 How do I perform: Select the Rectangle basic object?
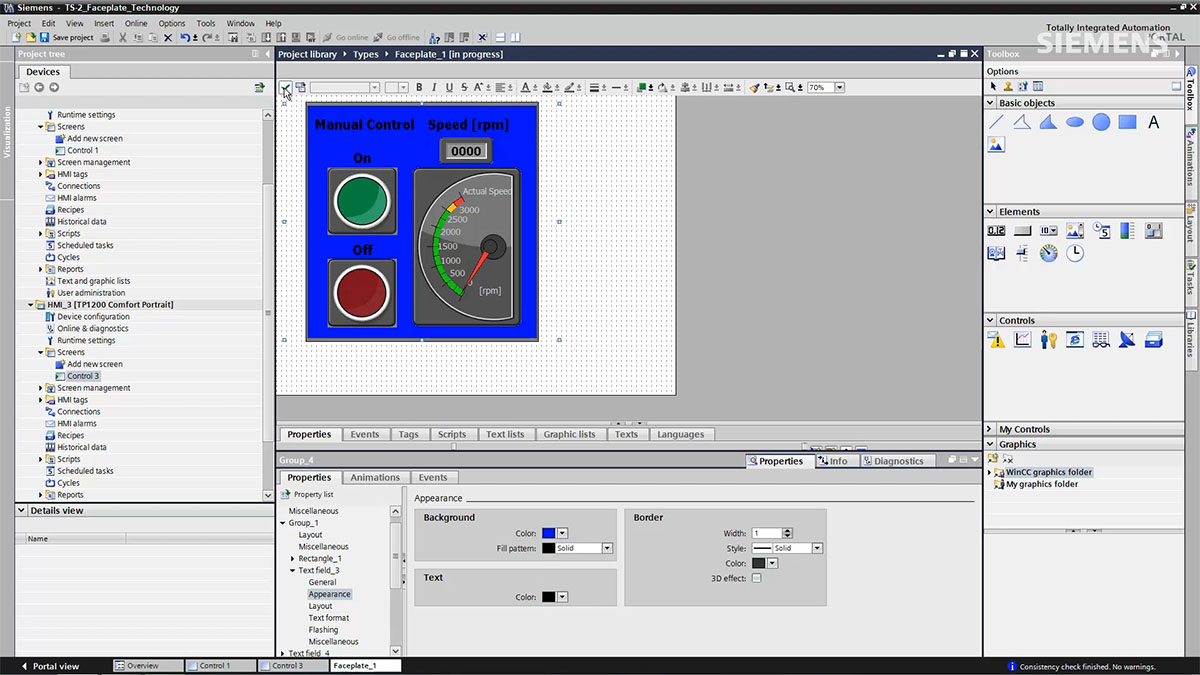[1127, 122]
